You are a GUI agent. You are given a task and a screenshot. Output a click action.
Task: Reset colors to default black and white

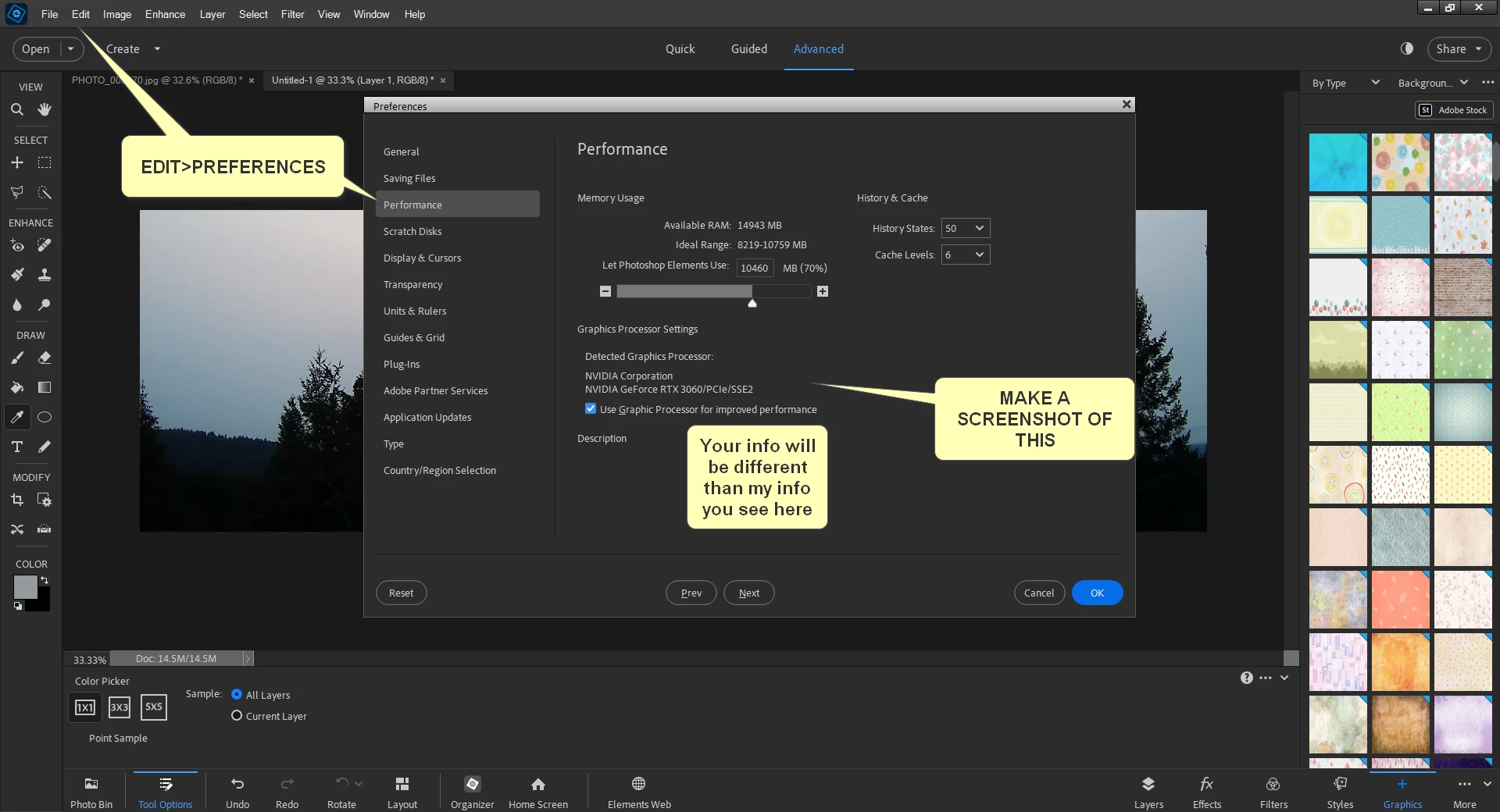point(18,606)
